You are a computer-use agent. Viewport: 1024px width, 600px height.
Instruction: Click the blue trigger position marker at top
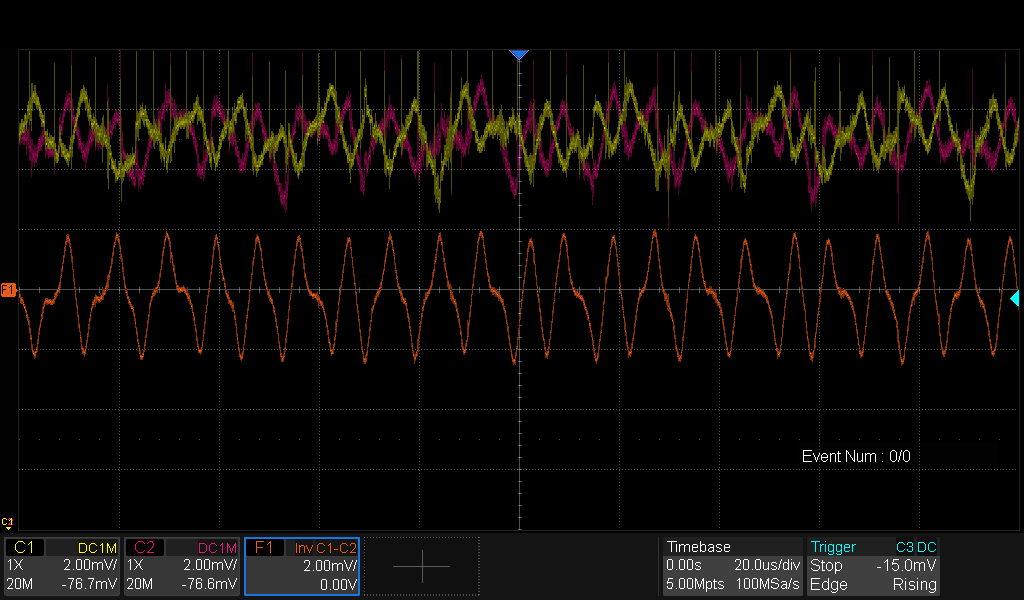[518, 55]
